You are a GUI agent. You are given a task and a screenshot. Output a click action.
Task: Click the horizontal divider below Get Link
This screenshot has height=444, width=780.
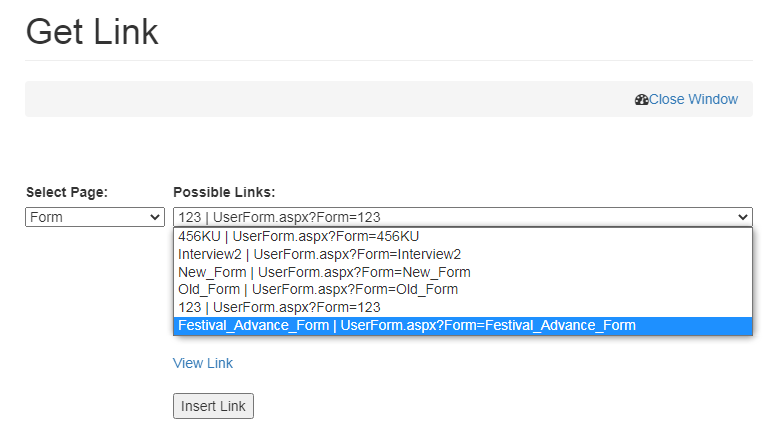pos(389,61)
